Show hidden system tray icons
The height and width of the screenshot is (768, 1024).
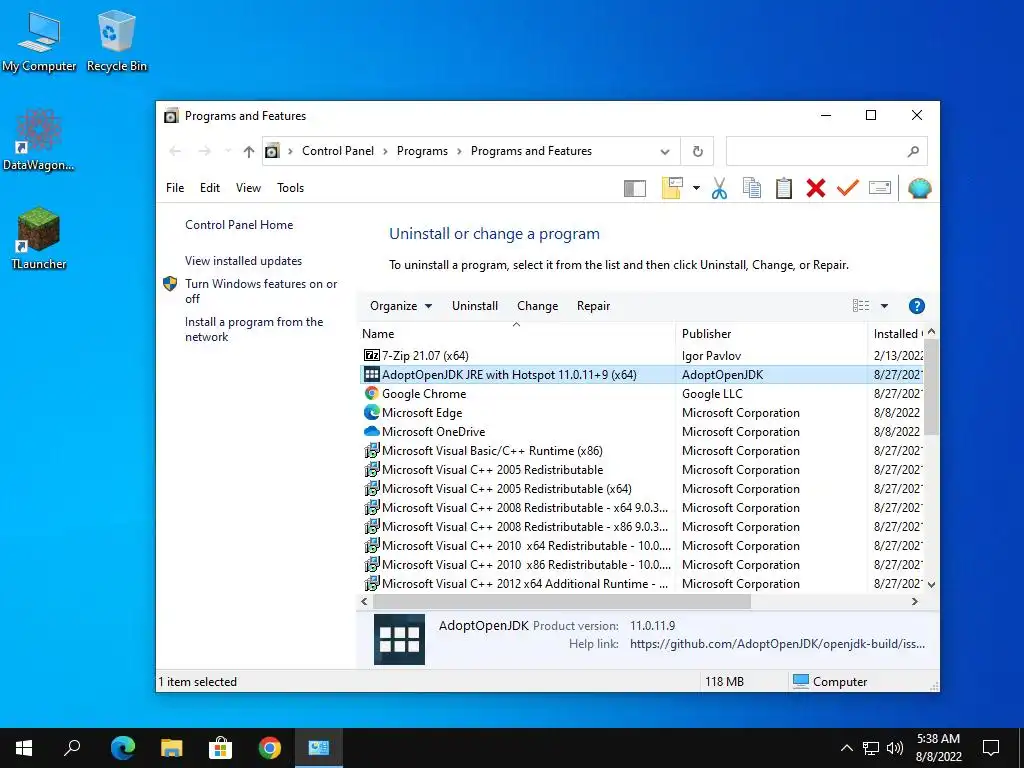point(846,748)
